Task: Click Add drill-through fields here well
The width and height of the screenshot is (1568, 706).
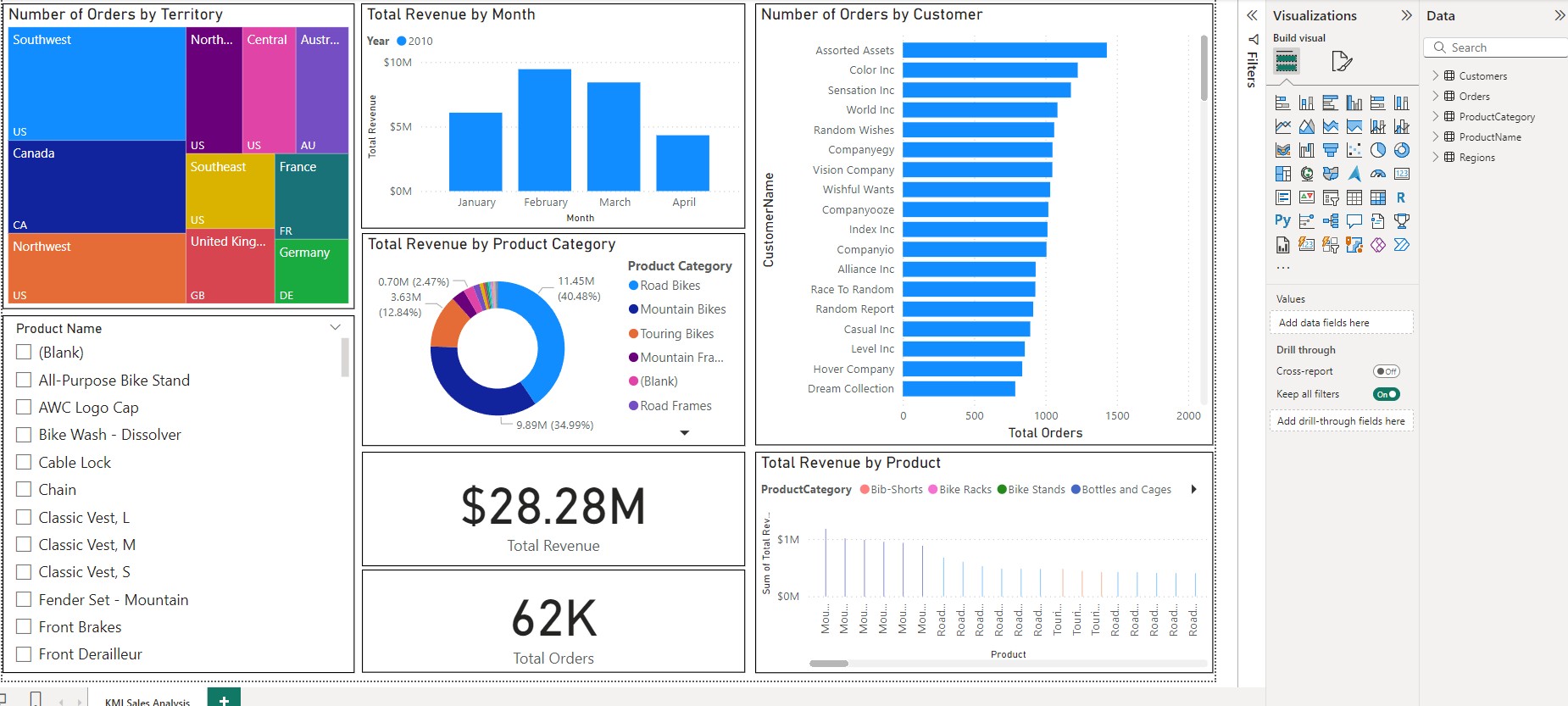Action: point(1341,421)
